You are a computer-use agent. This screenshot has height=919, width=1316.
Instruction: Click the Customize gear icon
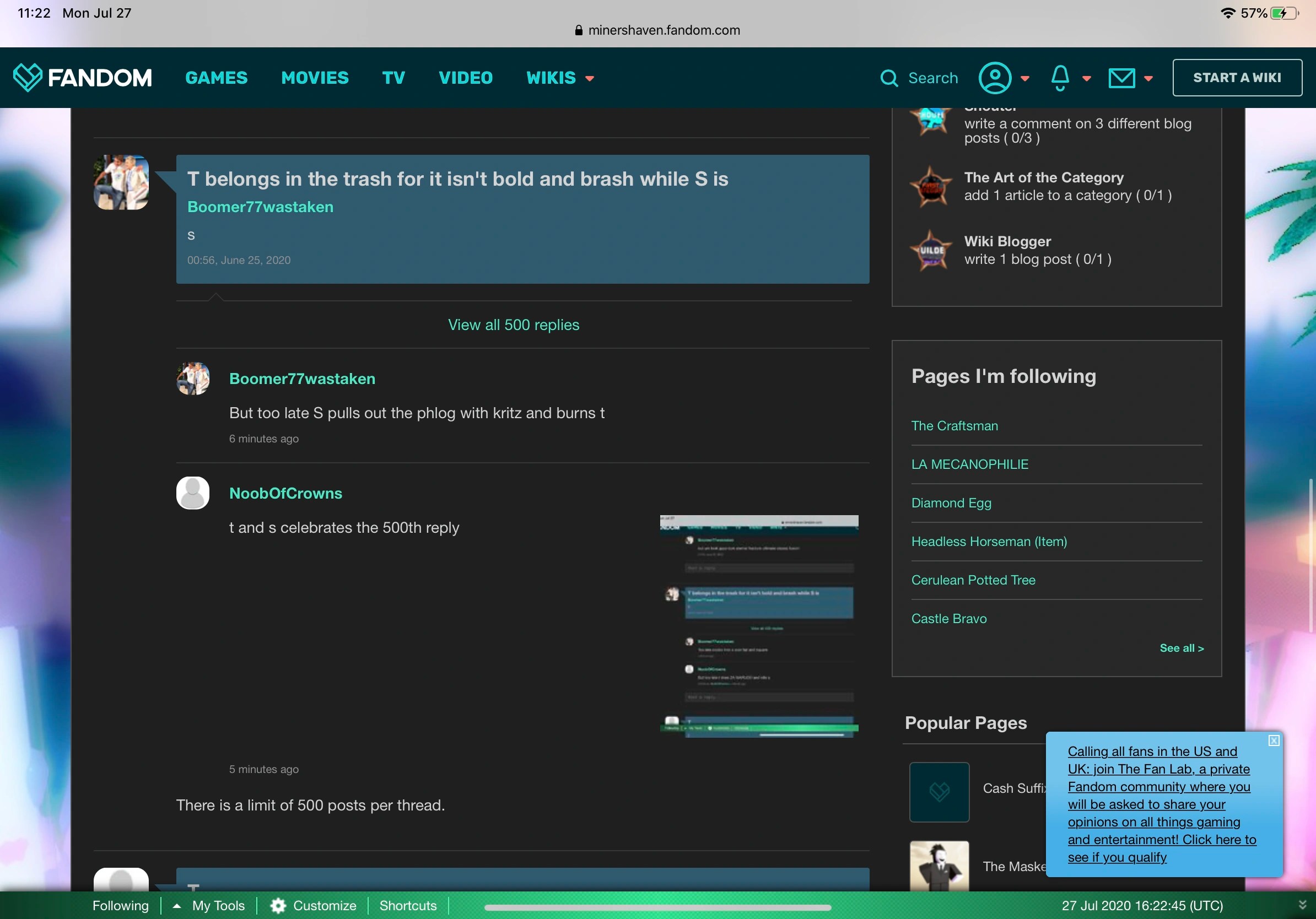pos(278,905)
